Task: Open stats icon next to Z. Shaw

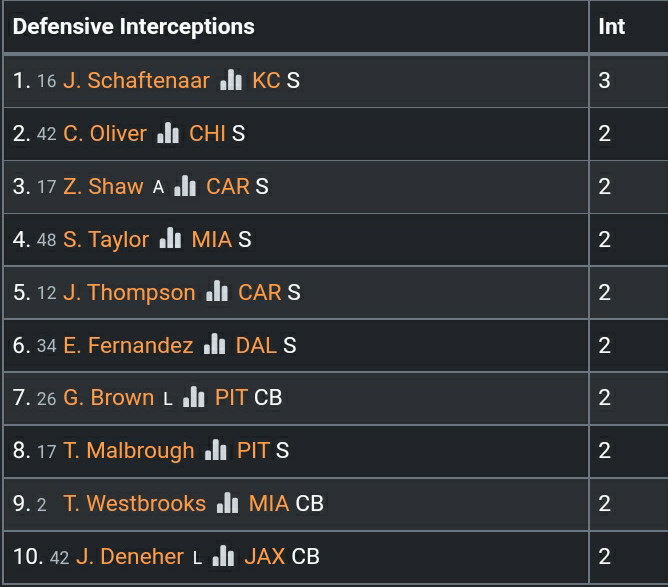Action: coord(185,186)
